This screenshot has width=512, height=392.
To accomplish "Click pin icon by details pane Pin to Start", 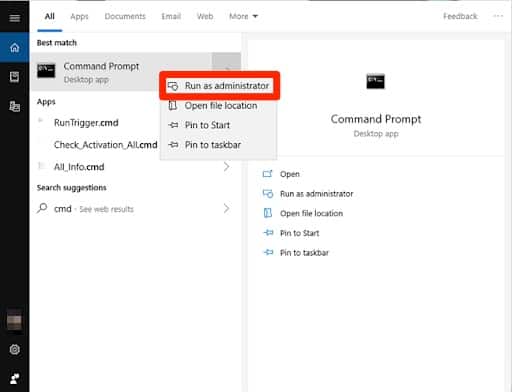I will (268, 233).
